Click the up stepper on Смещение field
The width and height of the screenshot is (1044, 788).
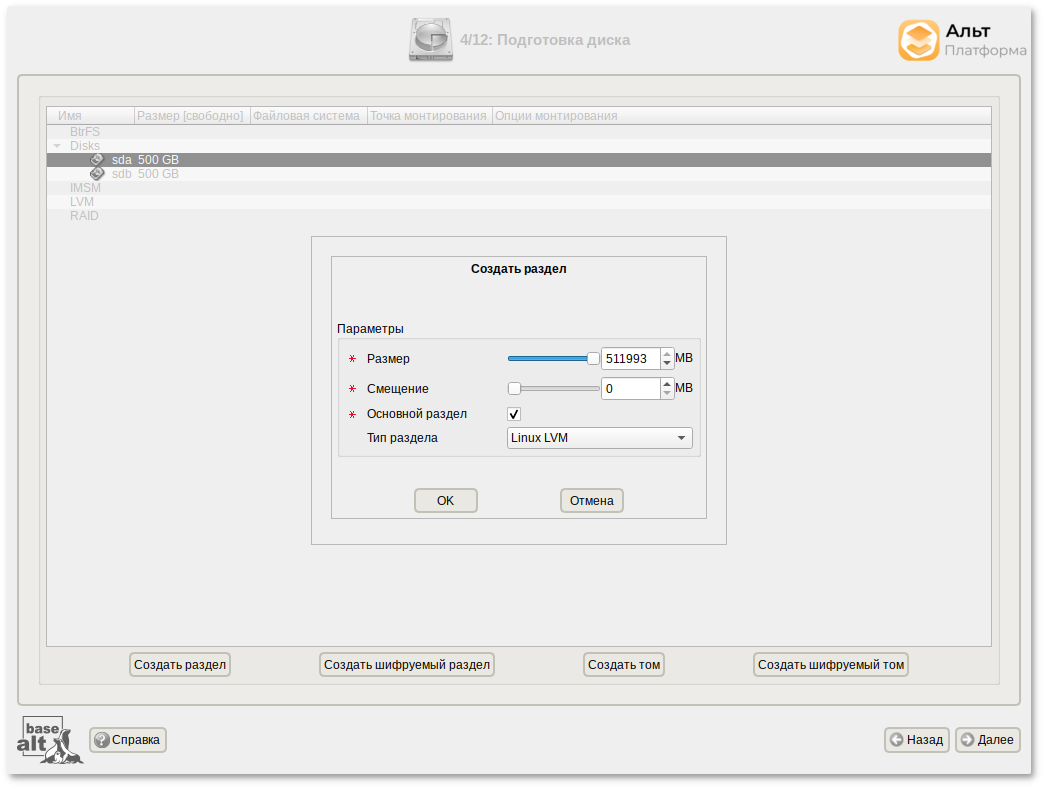tap(666, 384)
